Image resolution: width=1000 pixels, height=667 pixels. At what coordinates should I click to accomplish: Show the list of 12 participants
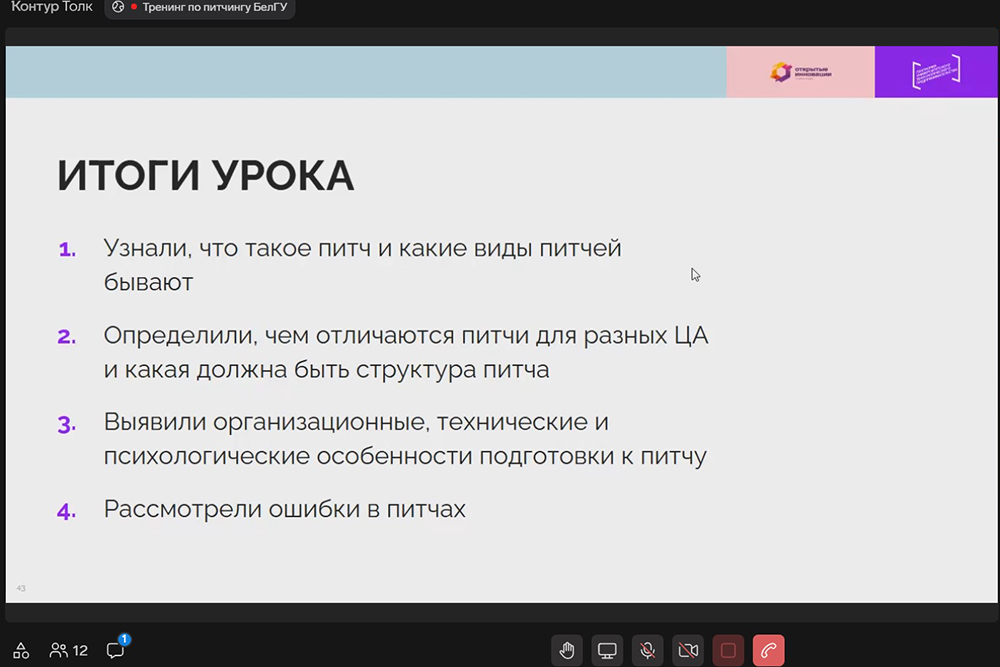click(69, 650)
